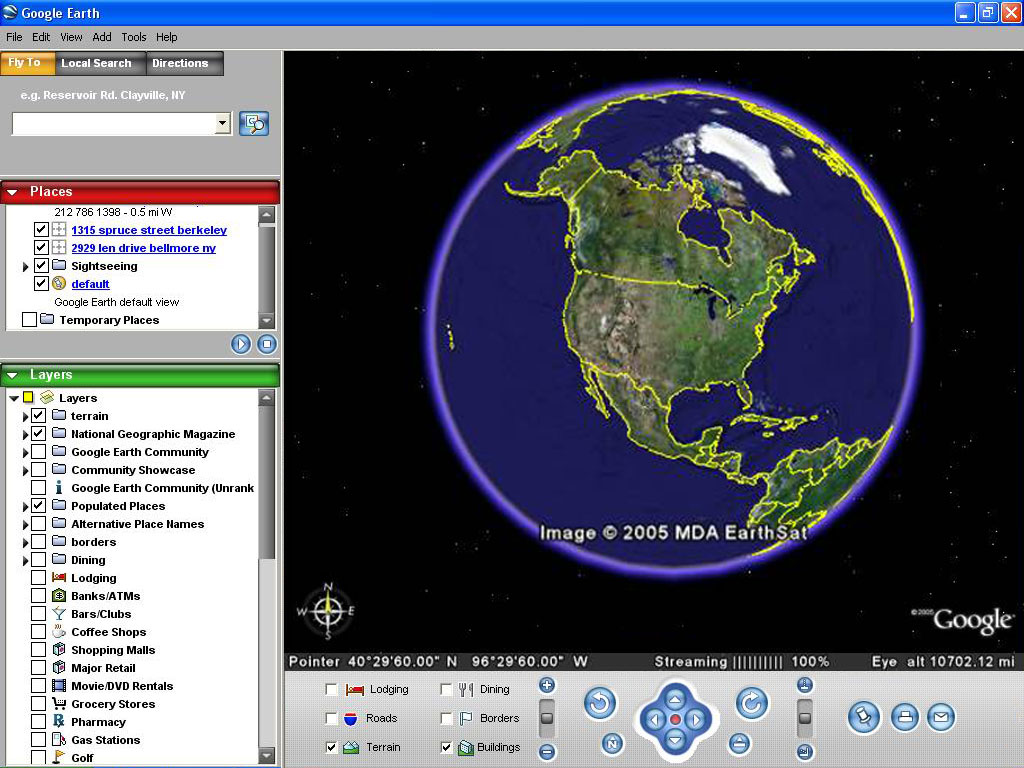Switch to the Directions tab

[184, 63]
